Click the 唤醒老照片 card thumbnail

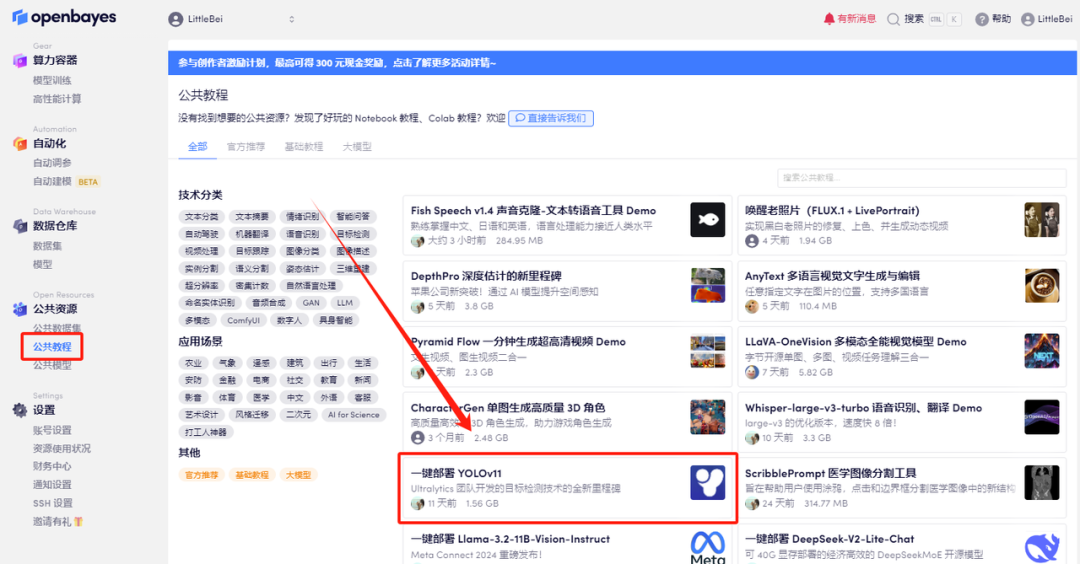(1041, 220)
